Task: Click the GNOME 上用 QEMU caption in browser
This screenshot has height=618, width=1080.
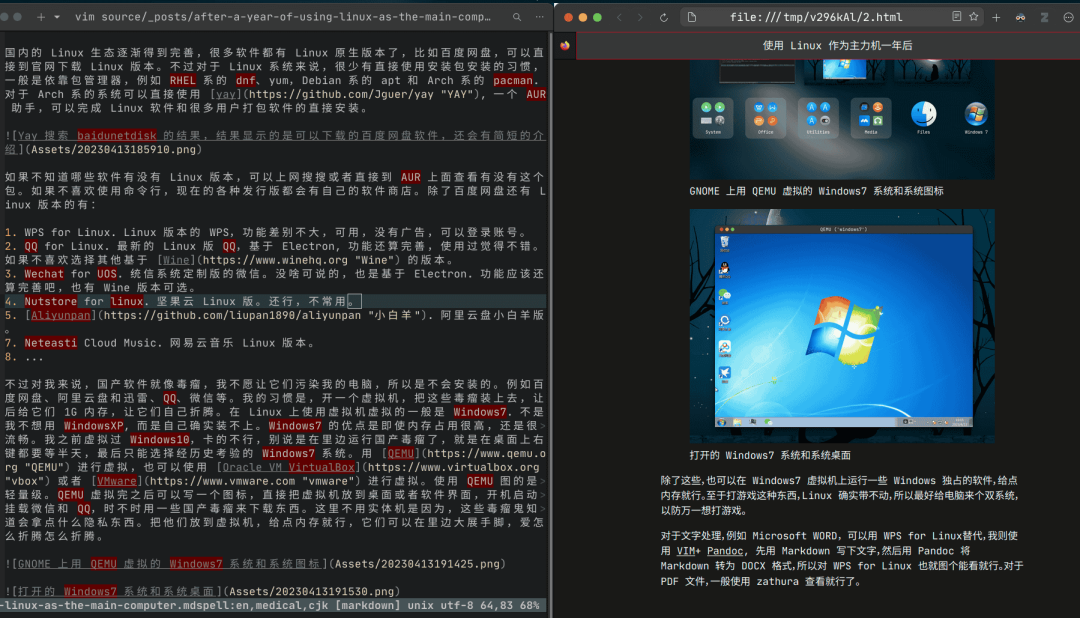Action: click(816, 192)
